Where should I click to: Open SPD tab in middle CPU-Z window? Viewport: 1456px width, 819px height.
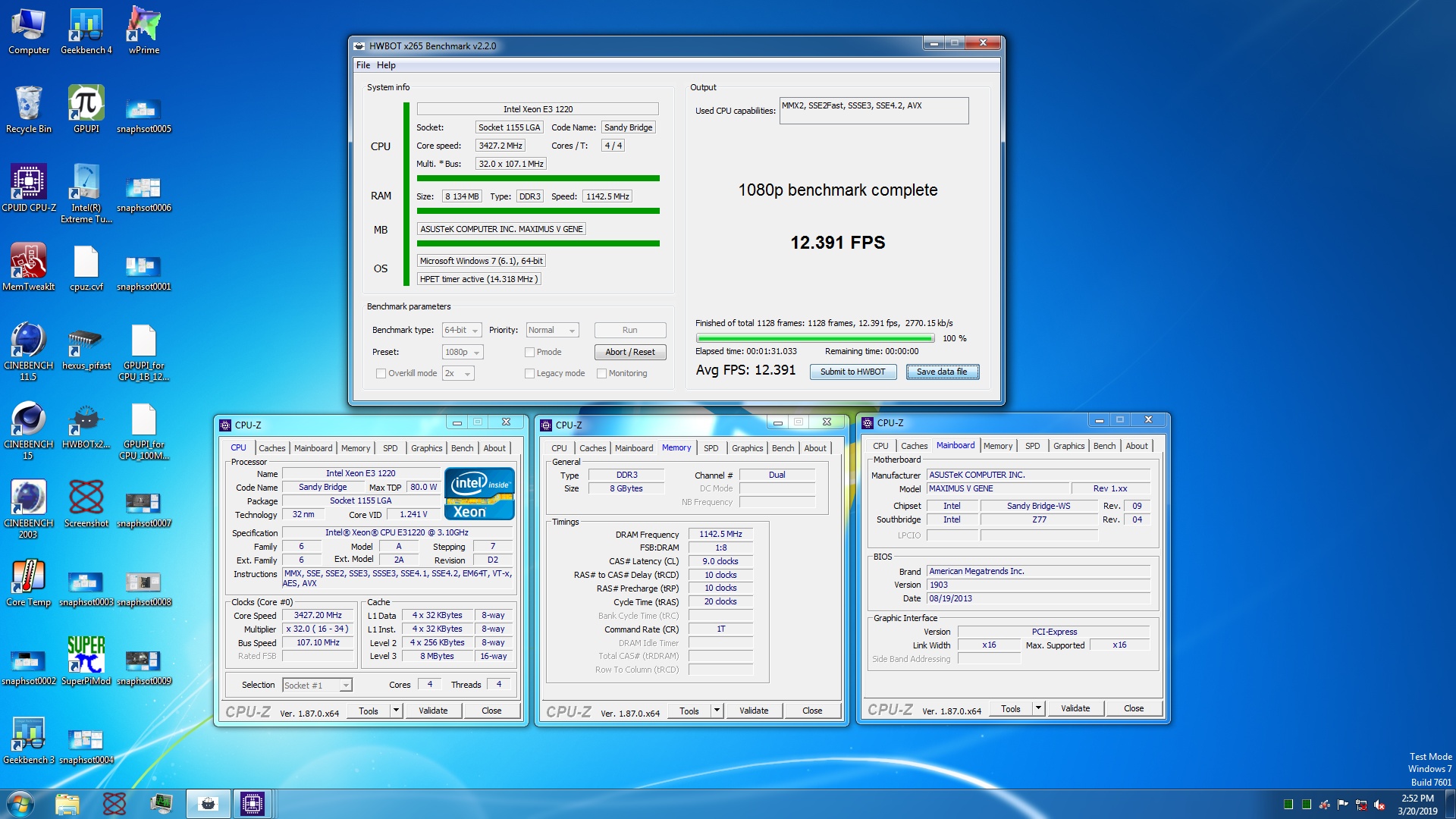[711, 448]
